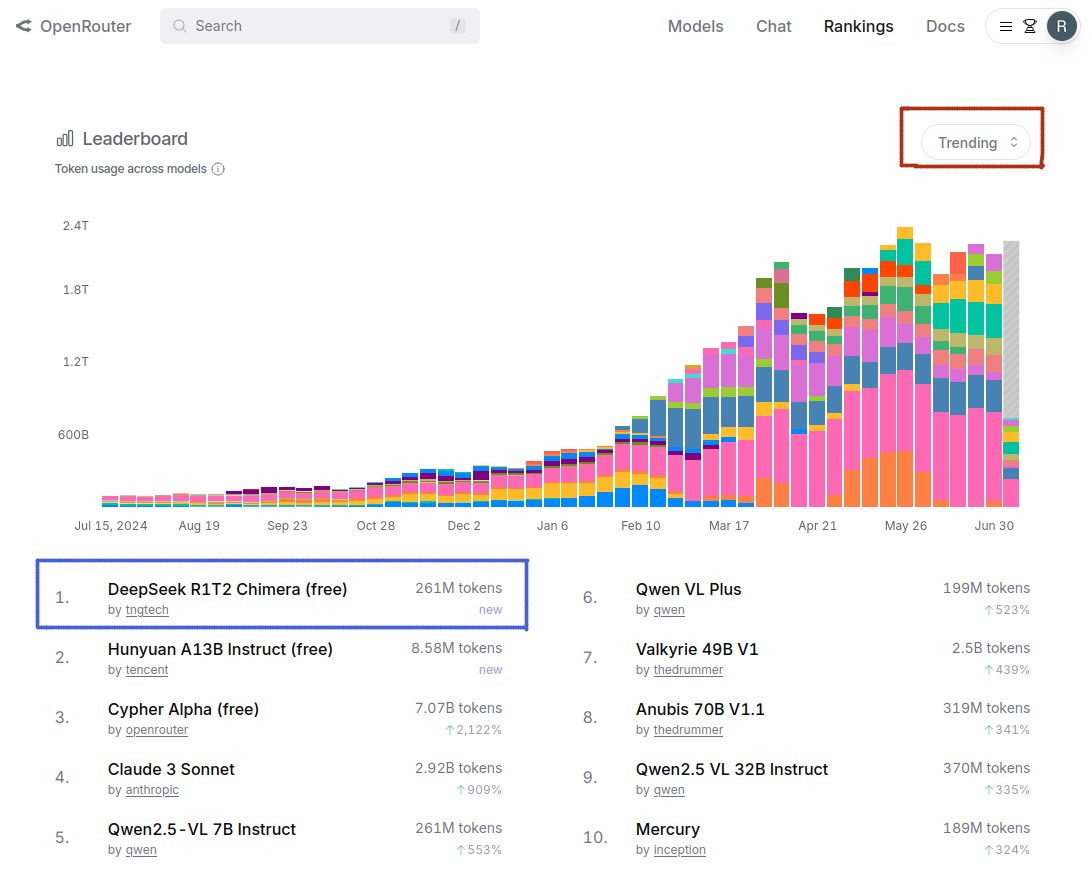Click the 523% growth figure
The width and height of the screenshot is (1092, 886).
[1007, 610]
